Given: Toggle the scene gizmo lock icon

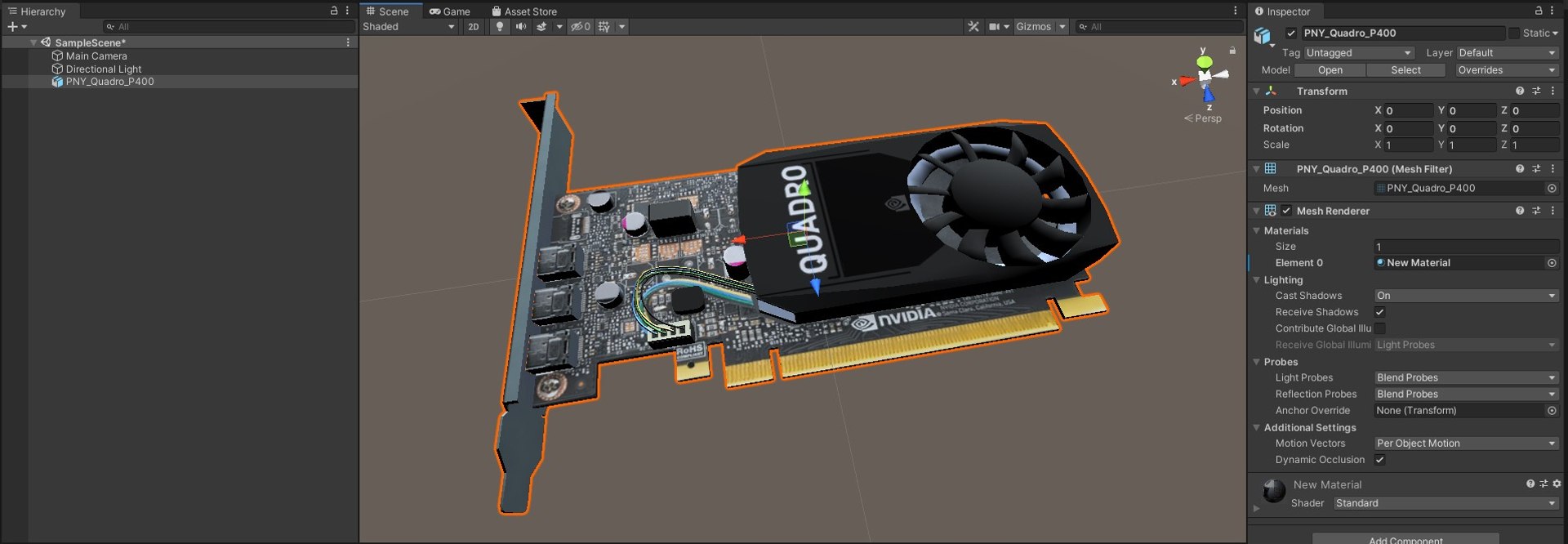Looking at the screenshot, I should click(1232, 51).
